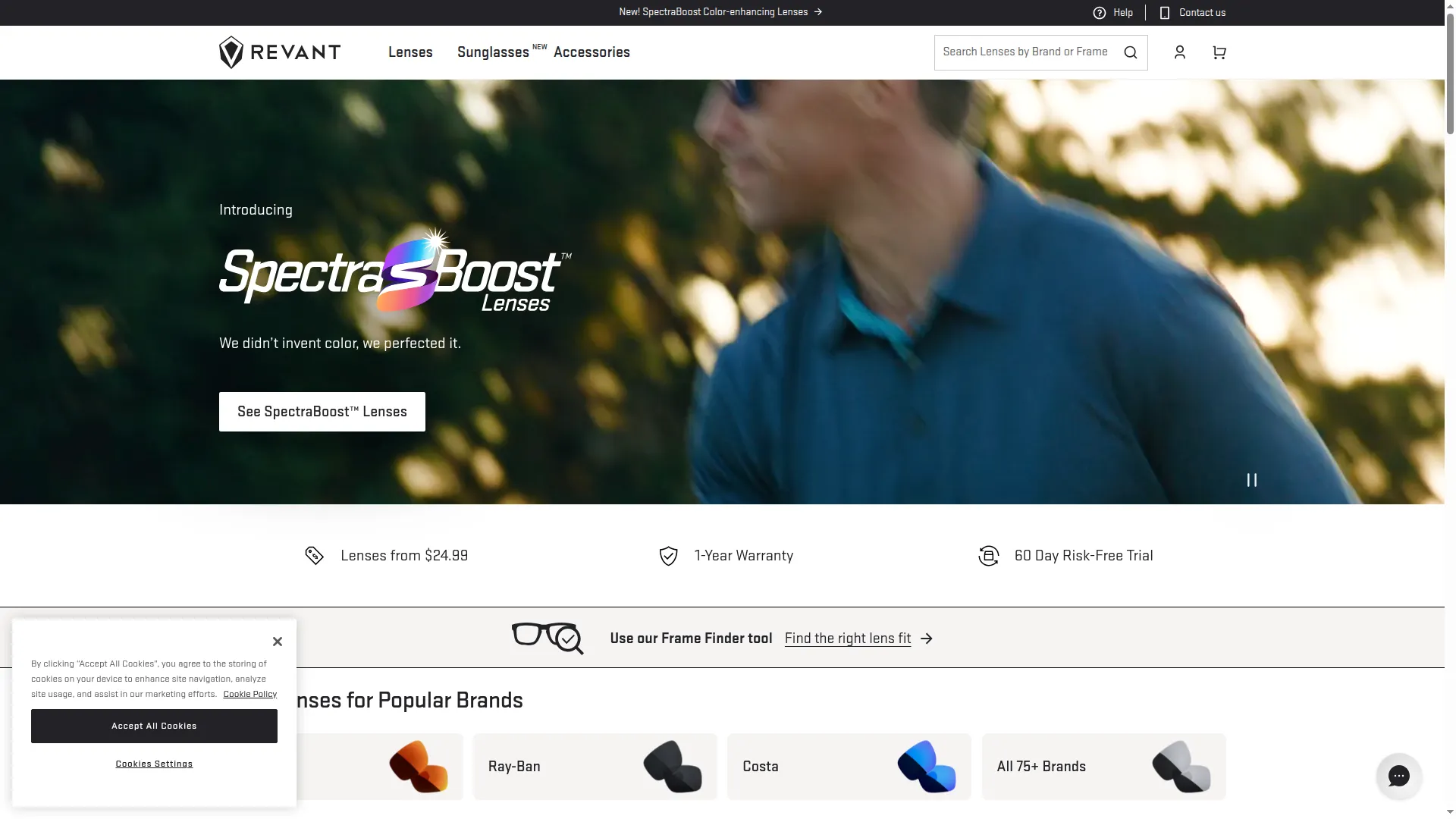Click the Frame Finder glasses icon
1456x819 pixels.
click(548, 639)
